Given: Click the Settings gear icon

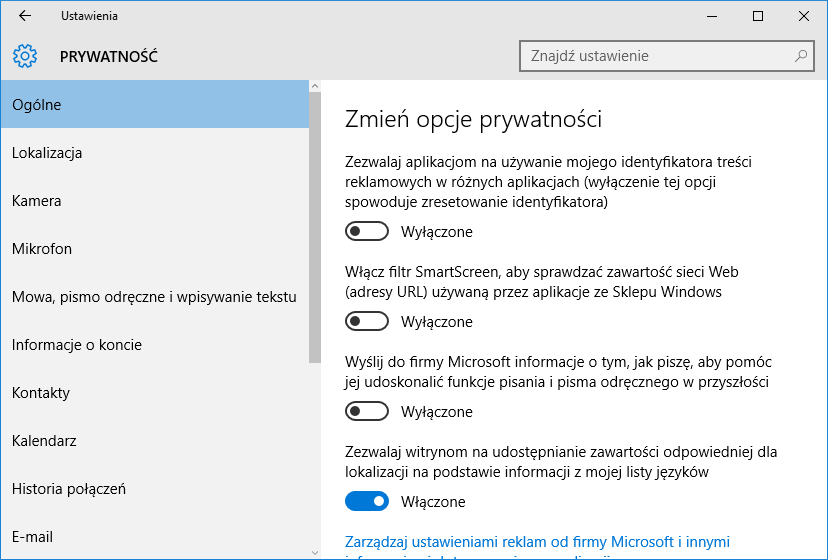Looking at the screenshot, I should click(25, 56).
